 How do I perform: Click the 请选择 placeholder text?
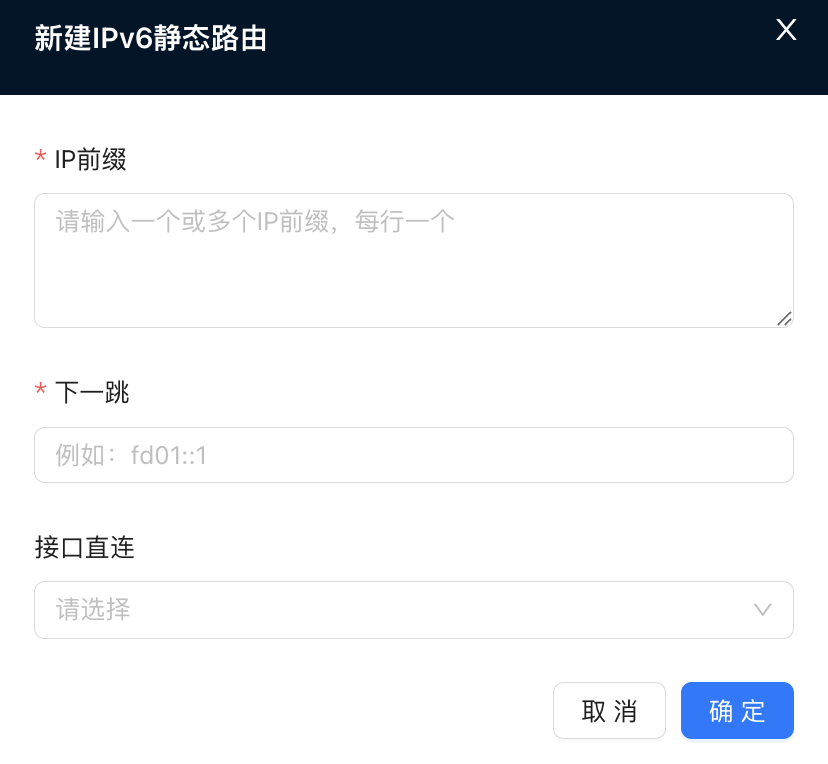pos(93,610)
